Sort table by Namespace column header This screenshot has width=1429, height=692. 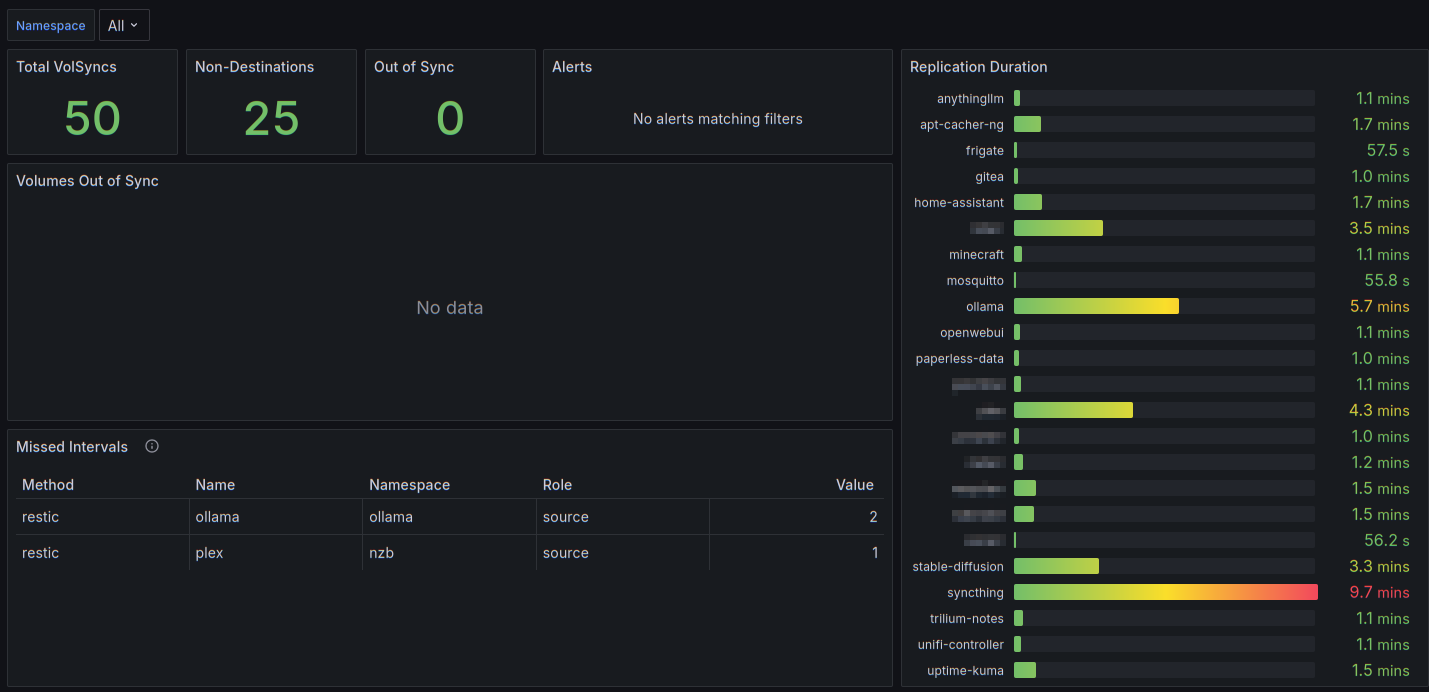pyautogui.click(x=409, y=485)
